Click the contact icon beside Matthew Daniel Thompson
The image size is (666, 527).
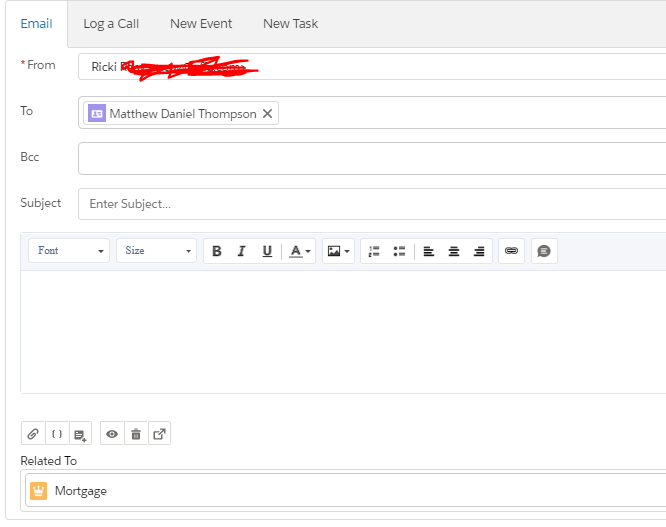[97, 113]
